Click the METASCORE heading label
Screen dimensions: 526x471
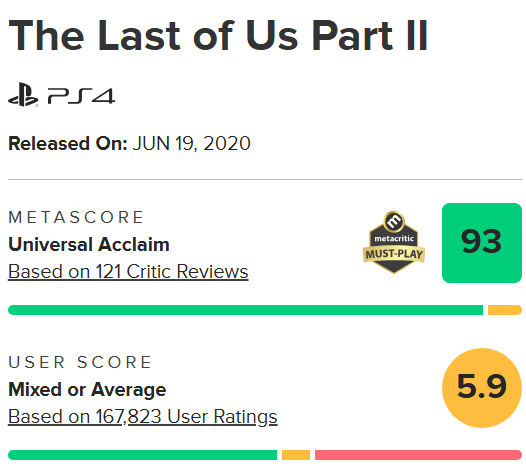(76, 217)
